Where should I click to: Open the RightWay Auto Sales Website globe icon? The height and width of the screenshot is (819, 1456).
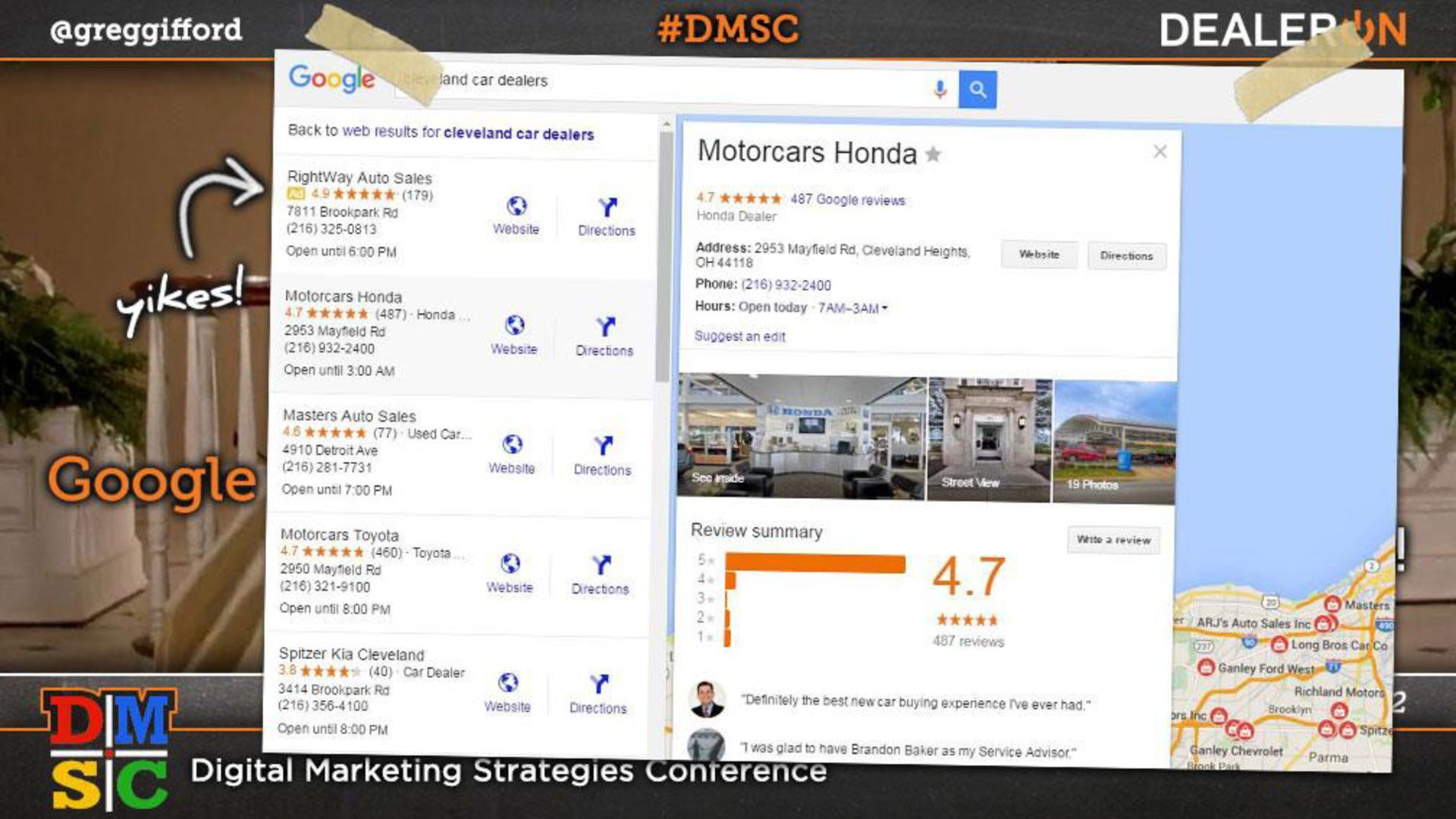tap(516, 206)
